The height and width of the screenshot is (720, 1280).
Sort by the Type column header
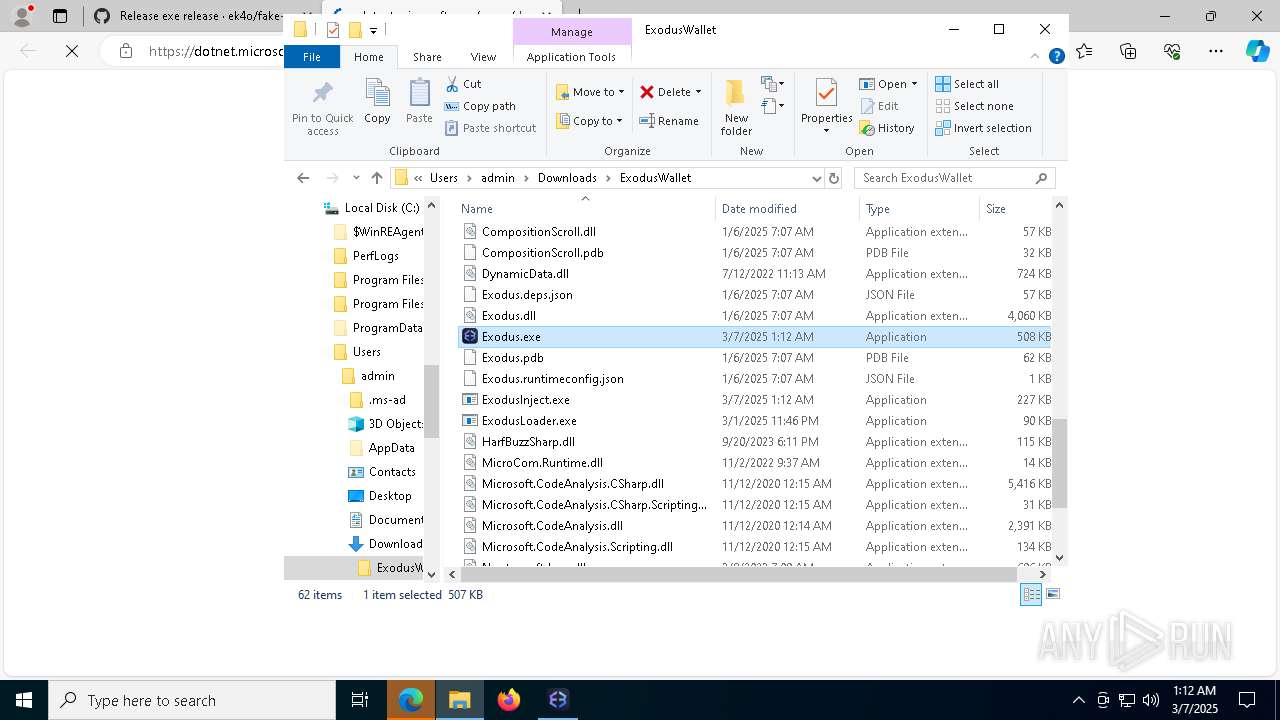pos(919,208)
